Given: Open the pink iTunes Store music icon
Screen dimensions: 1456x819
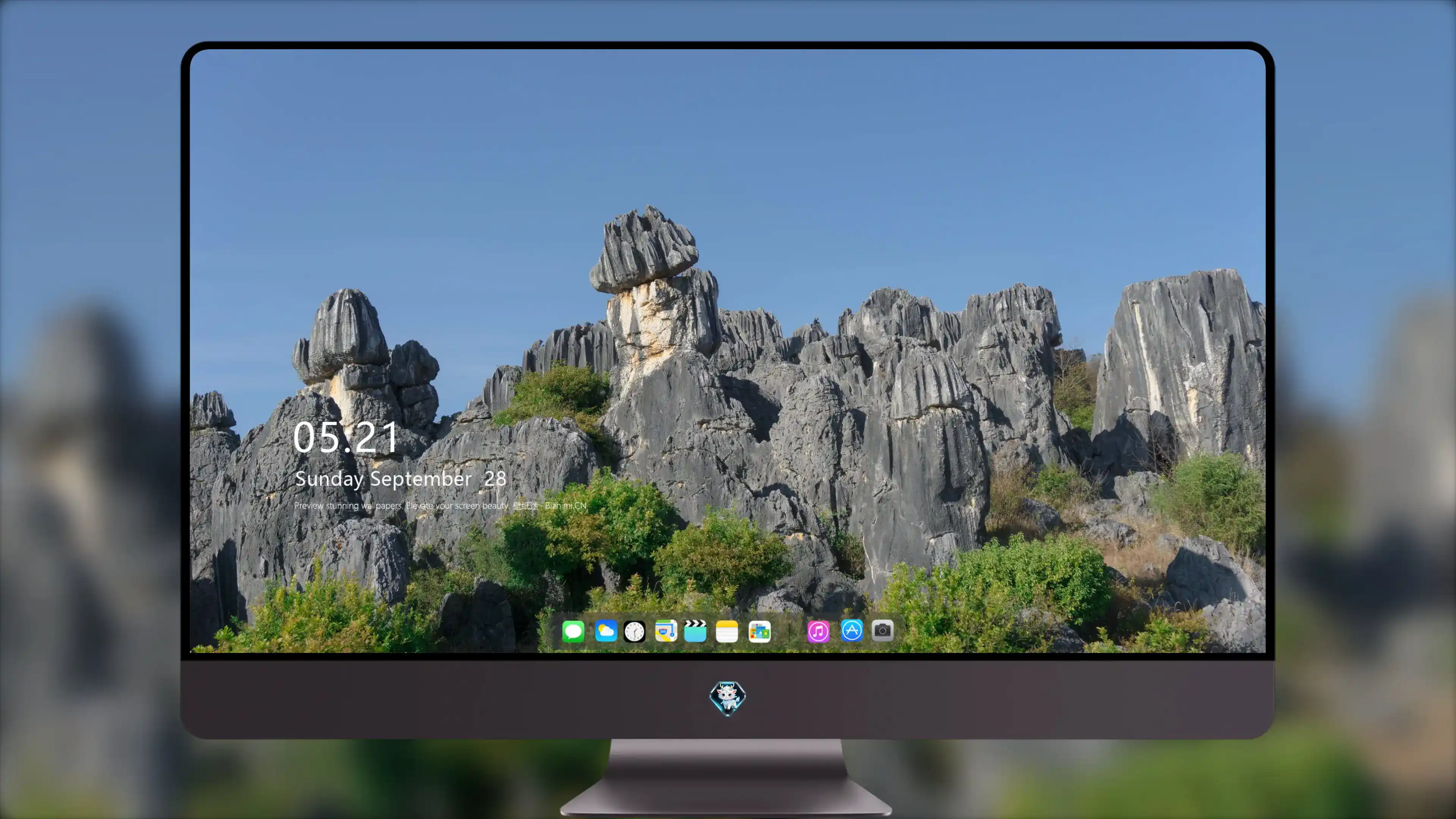Looking at the screenshot, I should [x=819, y=631].
